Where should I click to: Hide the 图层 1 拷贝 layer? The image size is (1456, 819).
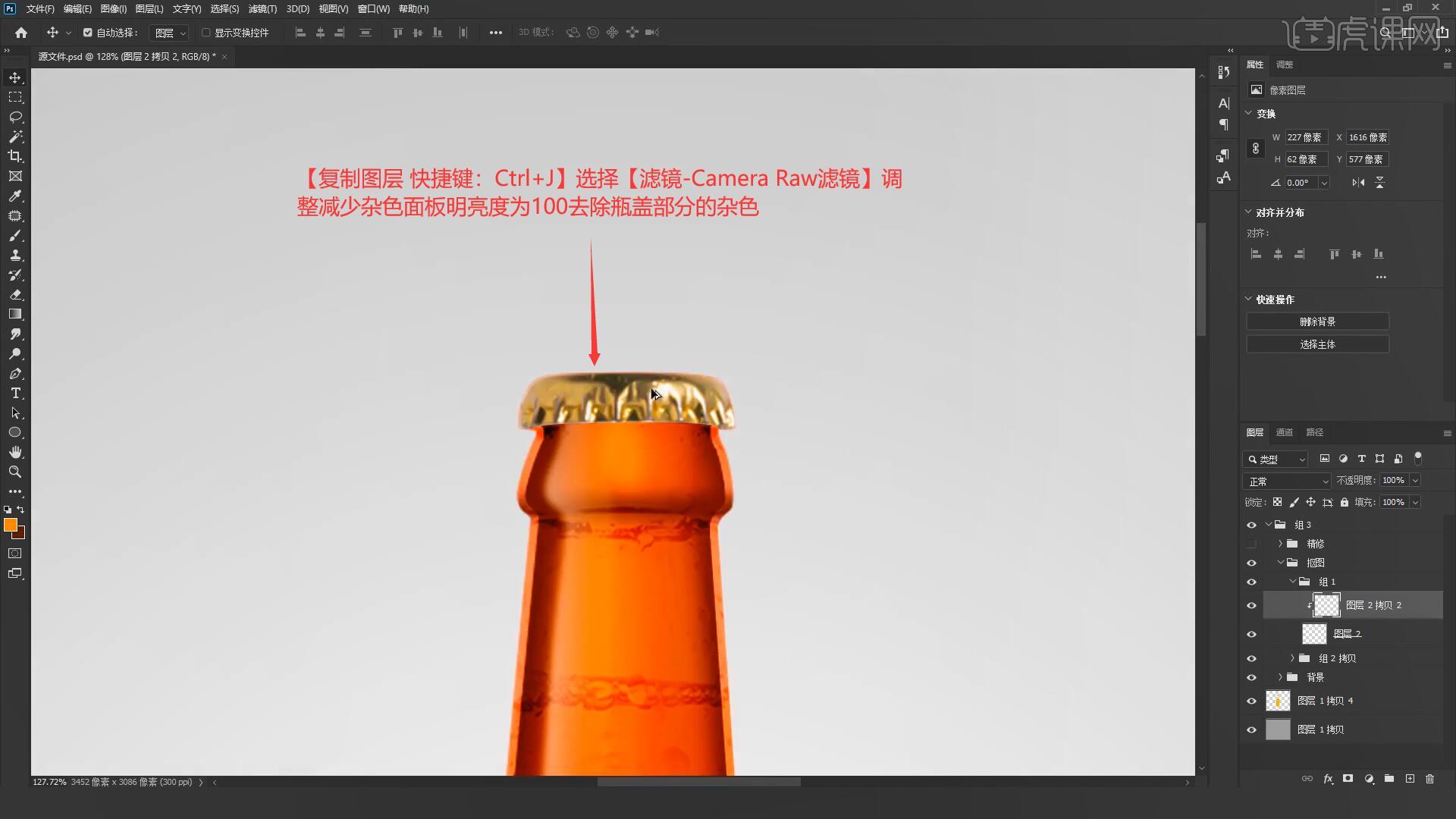click(x=1251, y=730)
